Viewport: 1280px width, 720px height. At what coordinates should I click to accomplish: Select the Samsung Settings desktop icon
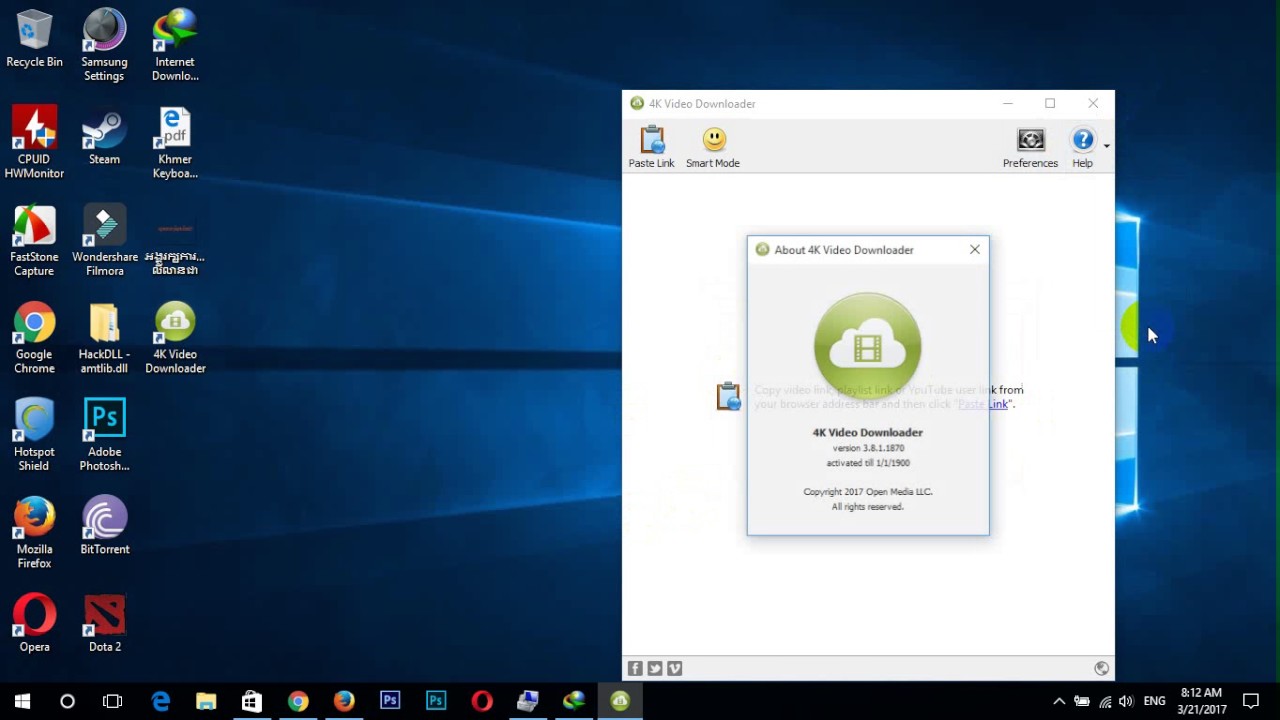tap(104, 46)
